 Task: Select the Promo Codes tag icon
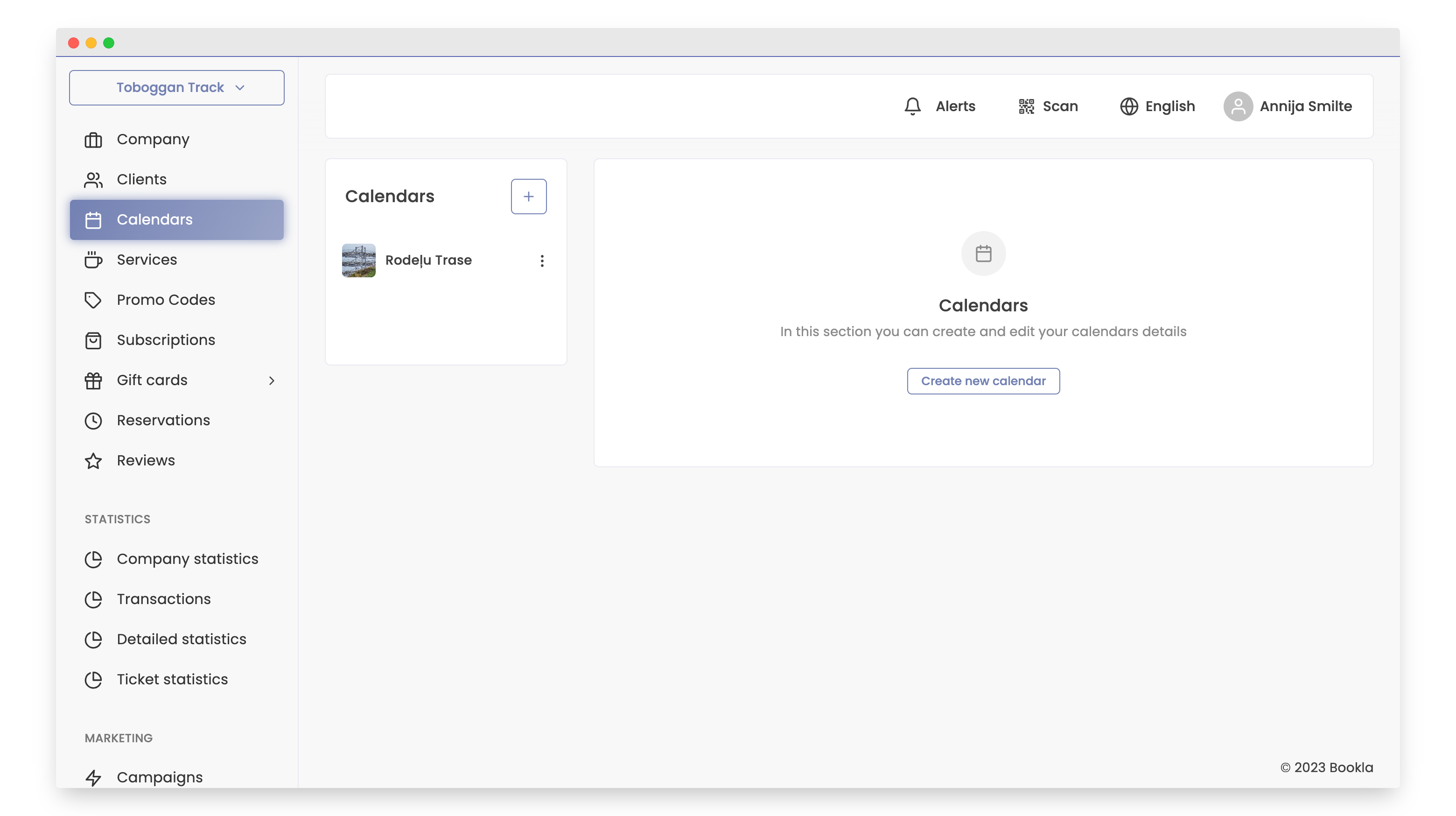coord(93,300)
